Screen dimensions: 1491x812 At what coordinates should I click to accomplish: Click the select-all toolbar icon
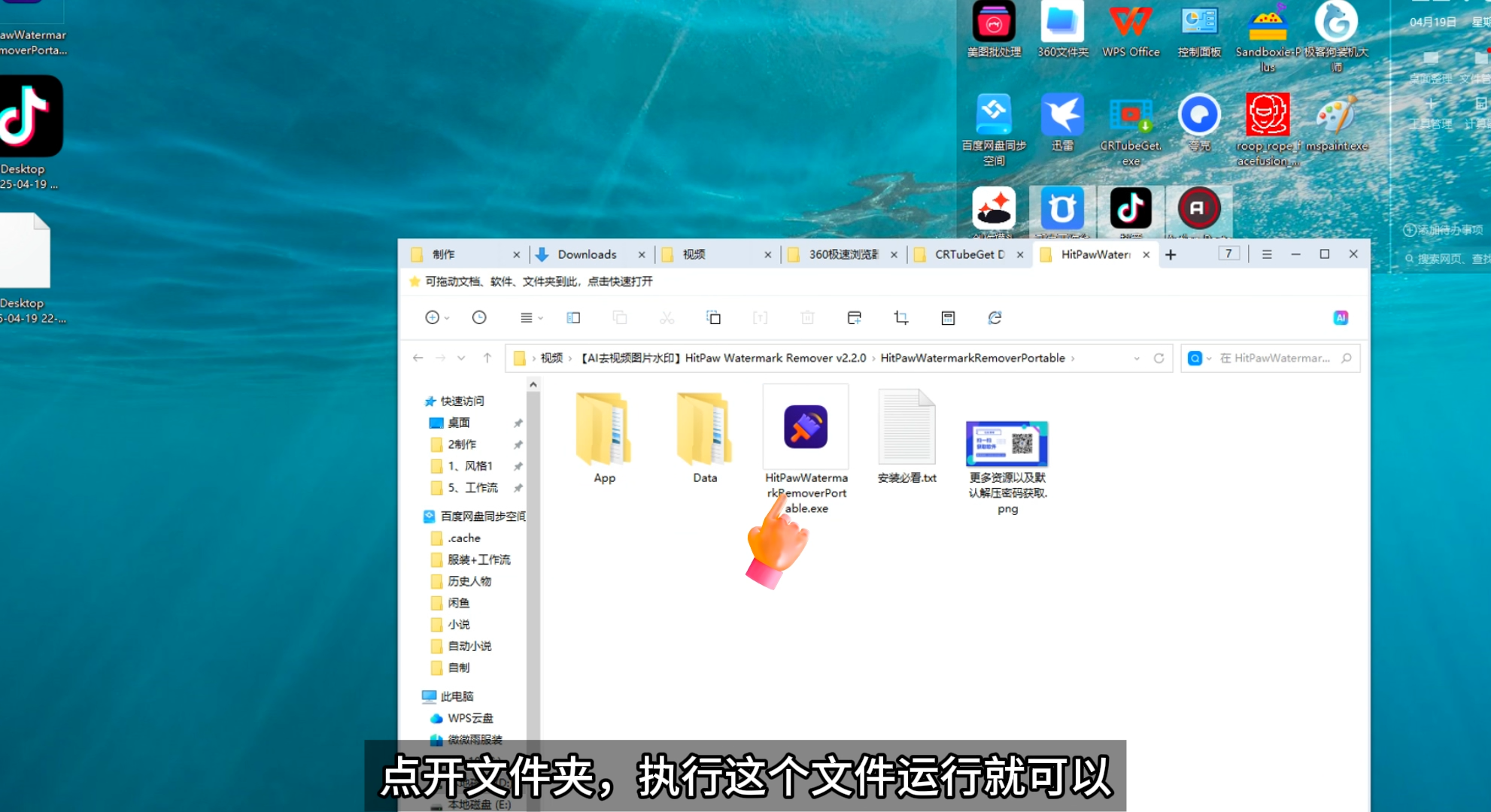coord(713,318)
